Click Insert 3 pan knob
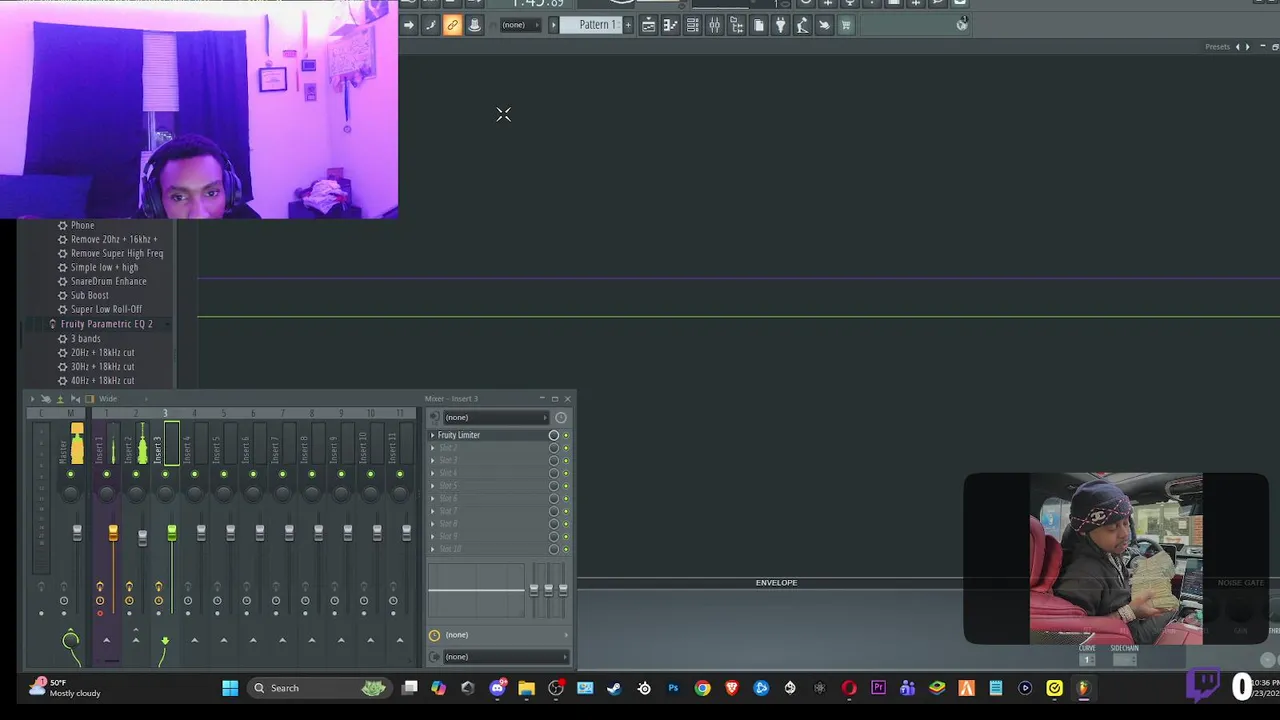Screen dimensions: 1280x720 [165, 493]
